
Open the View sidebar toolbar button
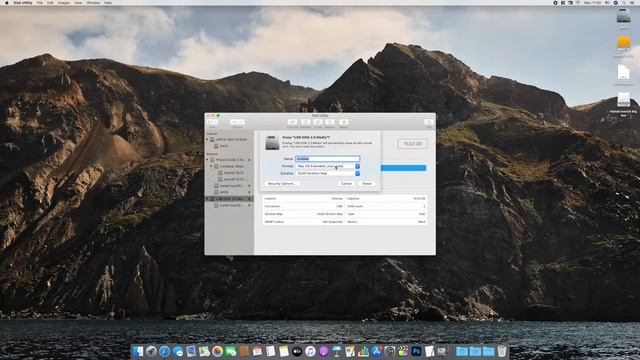tap(212, 122)
